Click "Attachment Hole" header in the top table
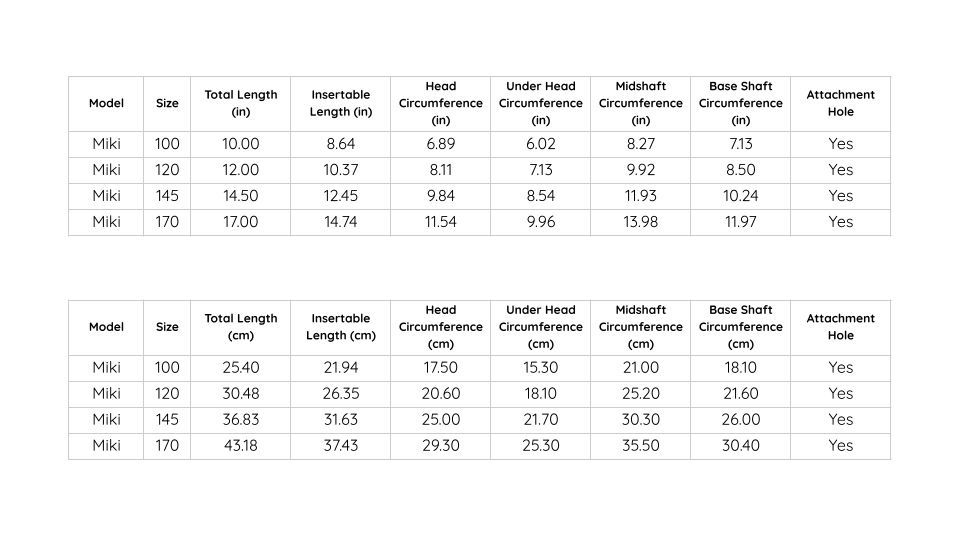This screenshot has width=960, height=540. [x=841, y=103]
